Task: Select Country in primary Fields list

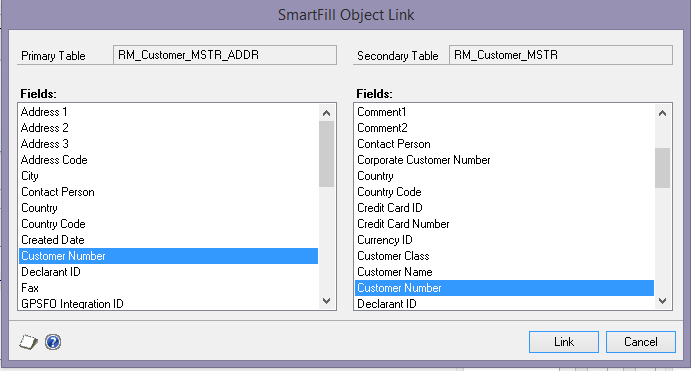Action: click(168, 208)
